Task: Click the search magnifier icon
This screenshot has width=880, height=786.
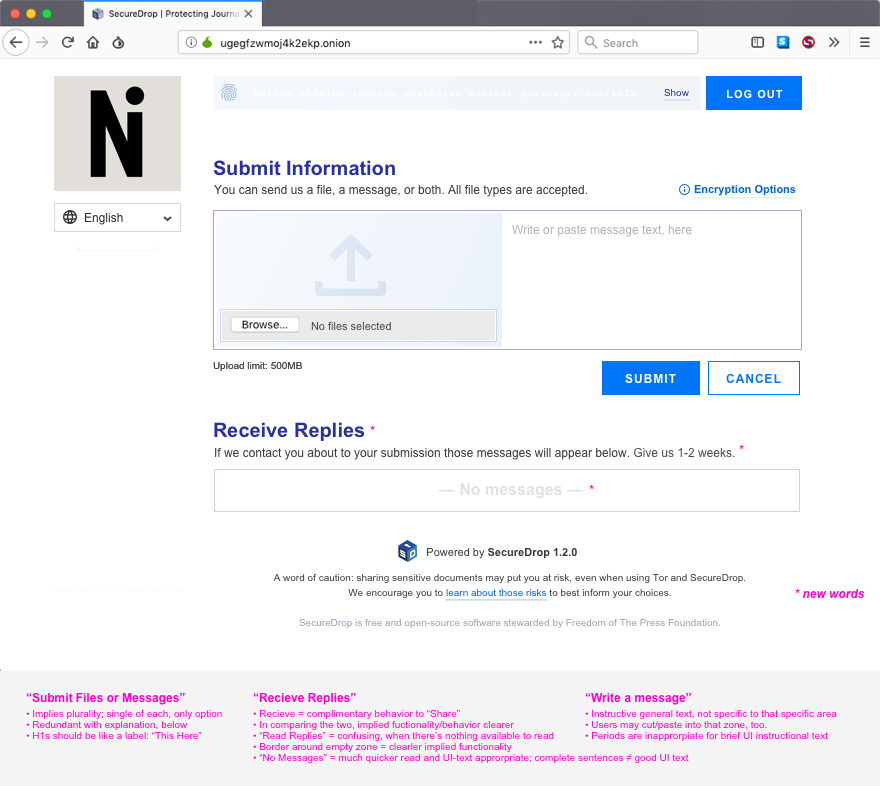Action: pos(591,43)
